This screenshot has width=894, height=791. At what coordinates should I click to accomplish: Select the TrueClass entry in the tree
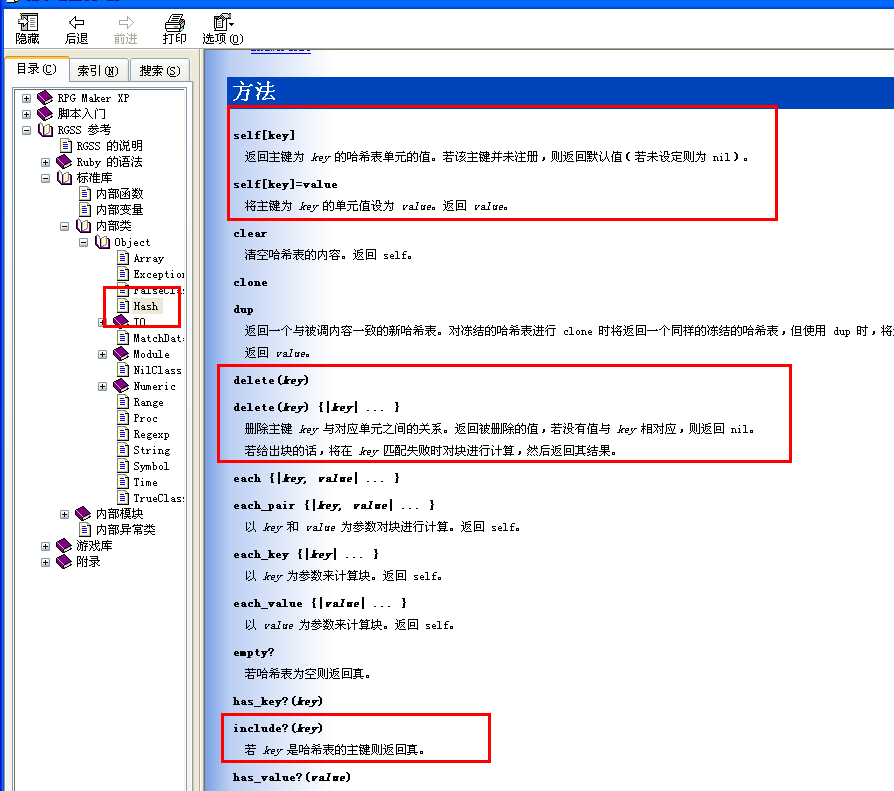click(x=159, y=498)
